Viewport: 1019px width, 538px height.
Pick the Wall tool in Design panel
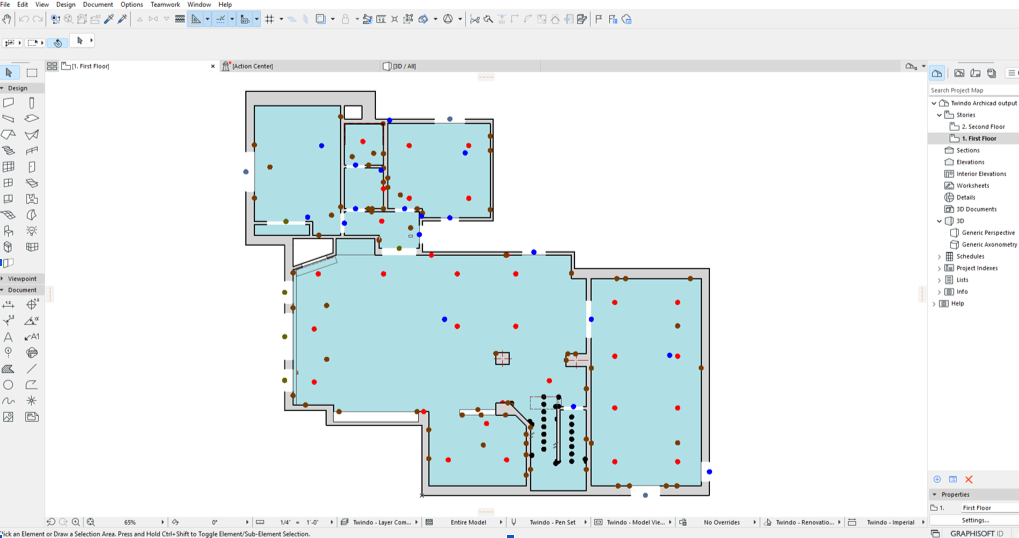click(x=8, y=103)
